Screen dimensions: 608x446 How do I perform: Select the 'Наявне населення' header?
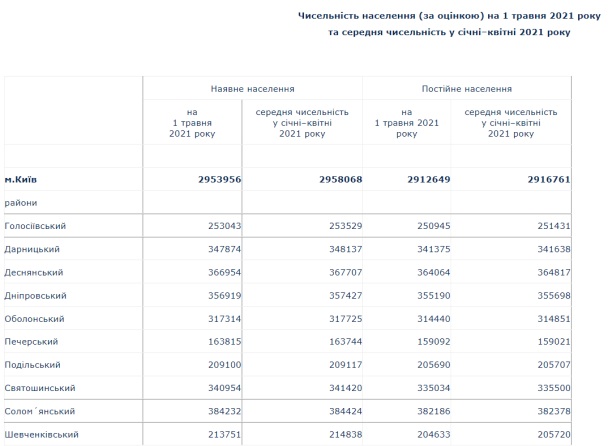(x=252, y=89)
